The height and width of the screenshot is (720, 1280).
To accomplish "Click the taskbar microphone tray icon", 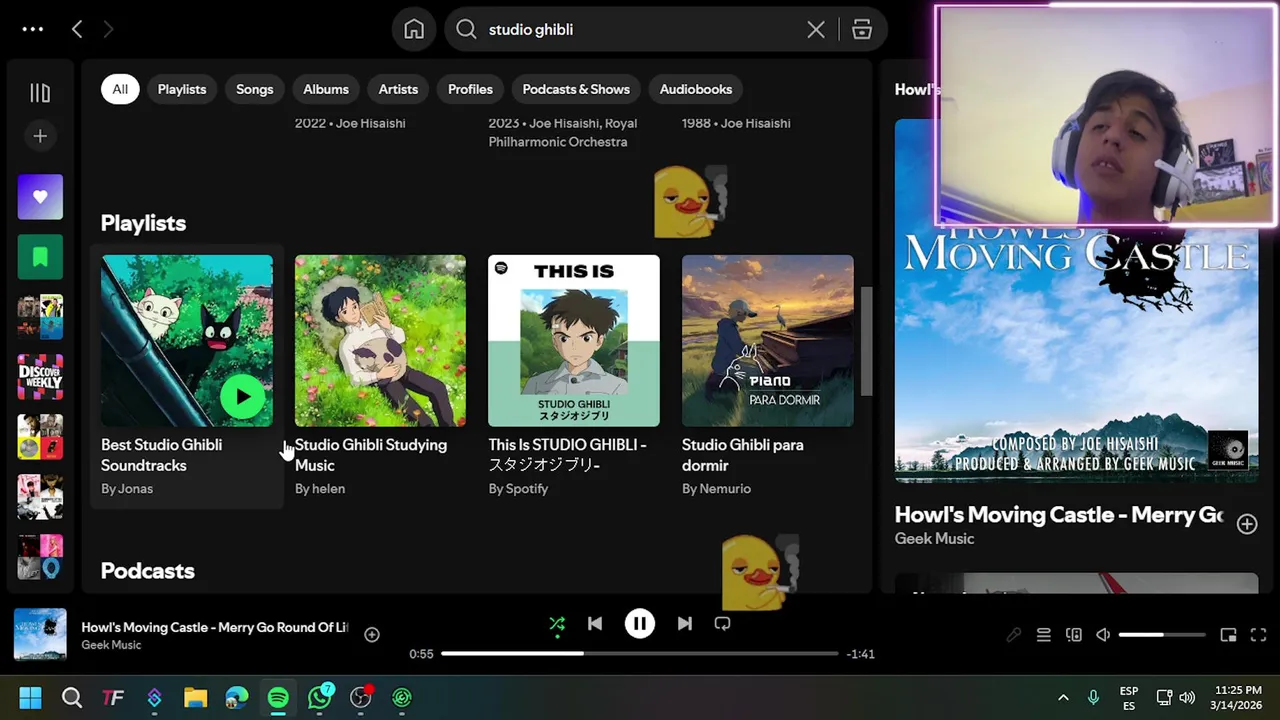I will point(1093,697).
